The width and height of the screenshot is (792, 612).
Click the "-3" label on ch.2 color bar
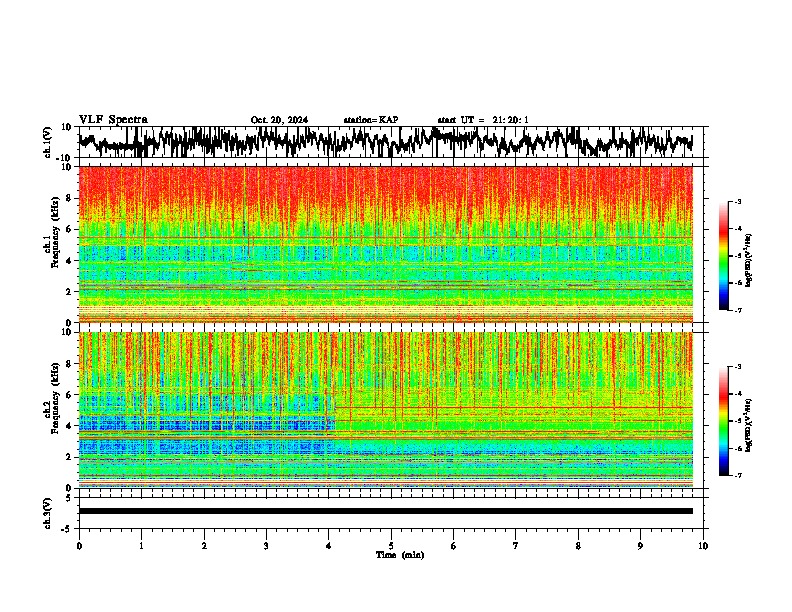click(737, 367)
